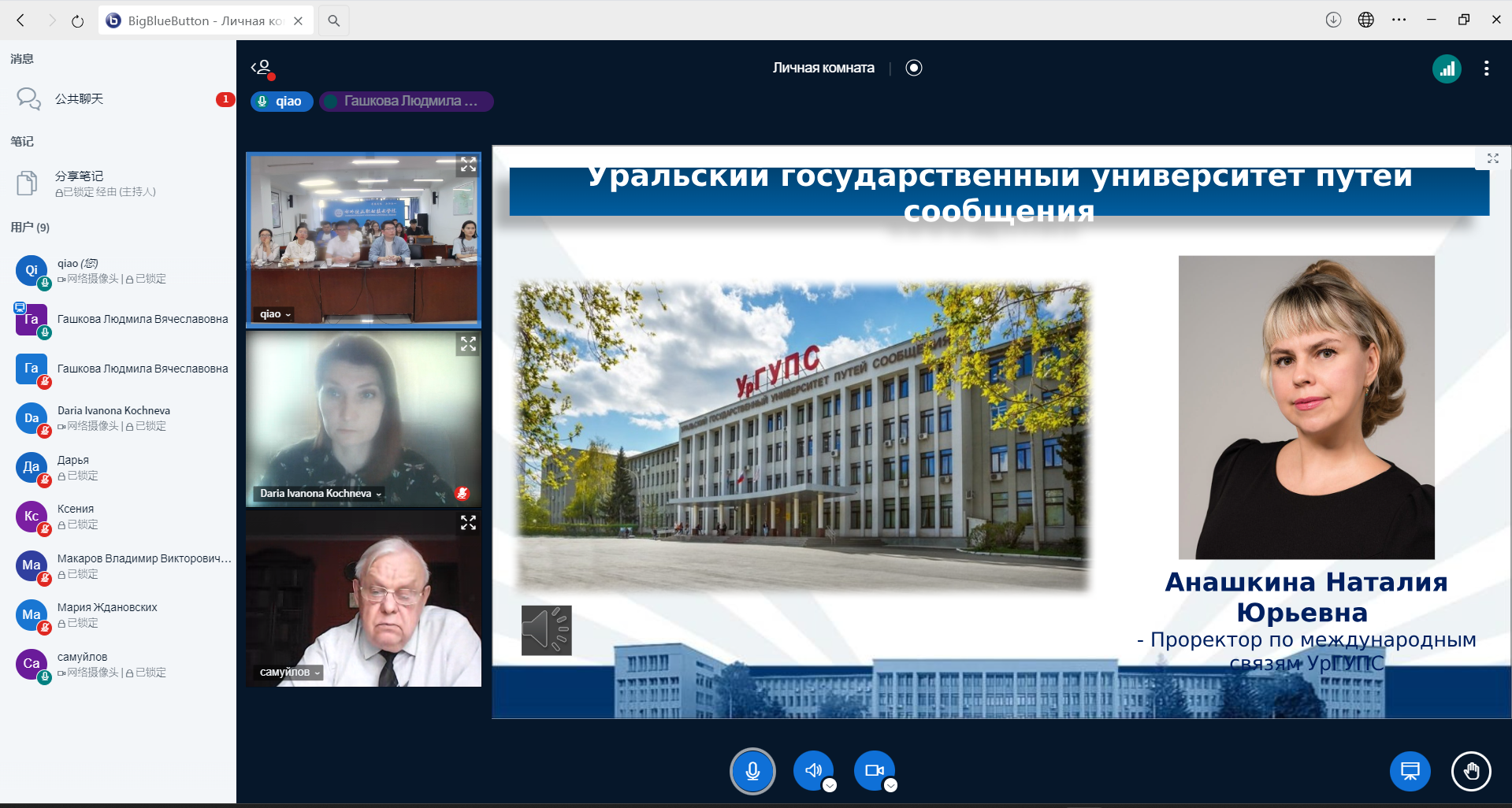Expand Daria Kochneva webcam to fullscreen
The width and height of the screenshot is (1512, 808).
pyautogui.click(x=468, y=344)
